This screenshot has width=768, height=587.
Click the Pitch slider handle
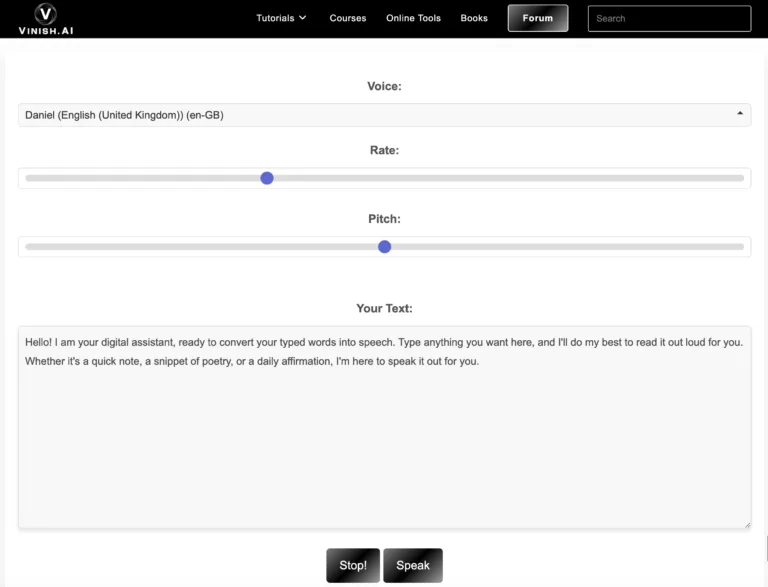(384, 246)
